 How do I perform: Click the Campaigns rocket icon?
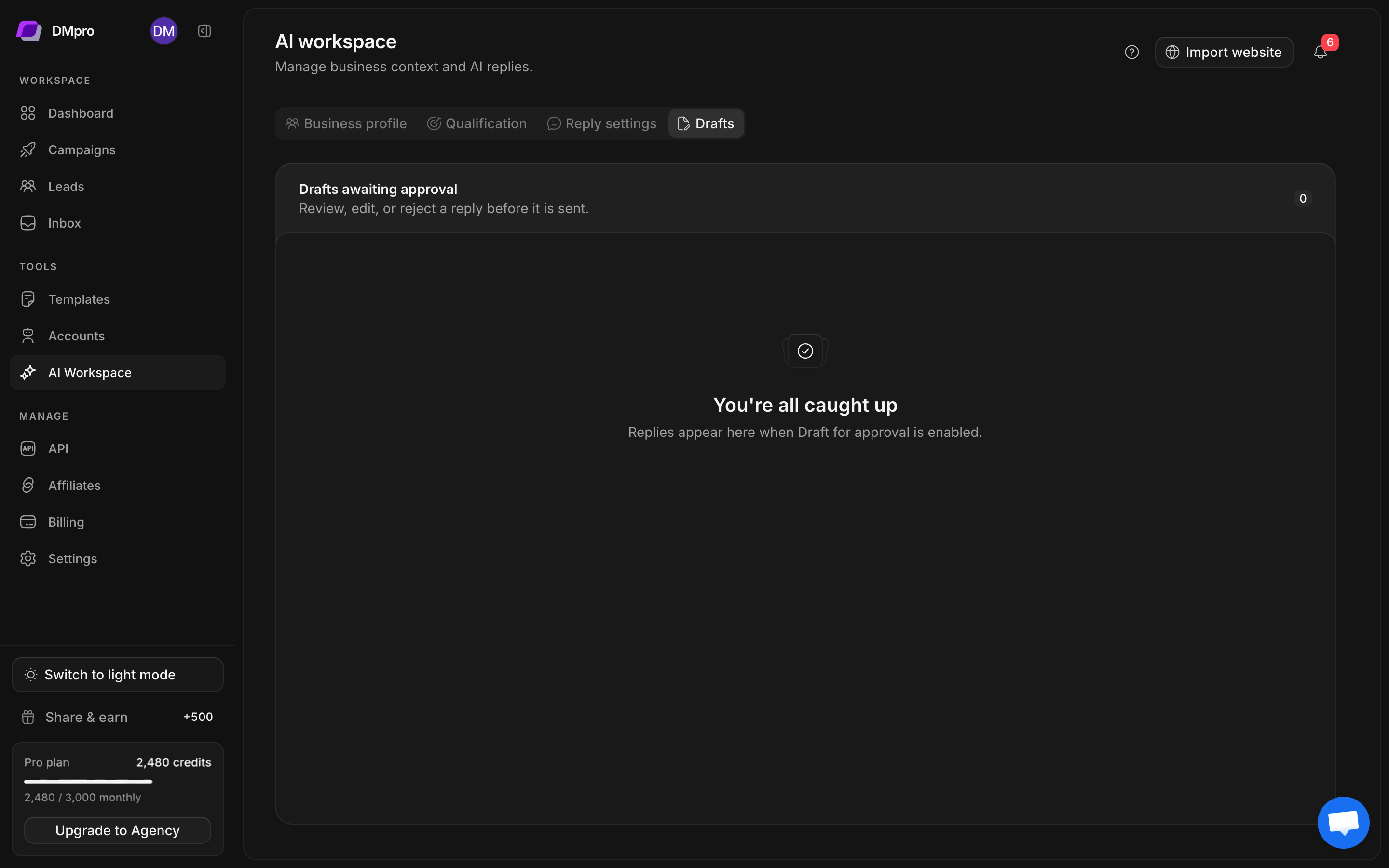tap(27, 150)
